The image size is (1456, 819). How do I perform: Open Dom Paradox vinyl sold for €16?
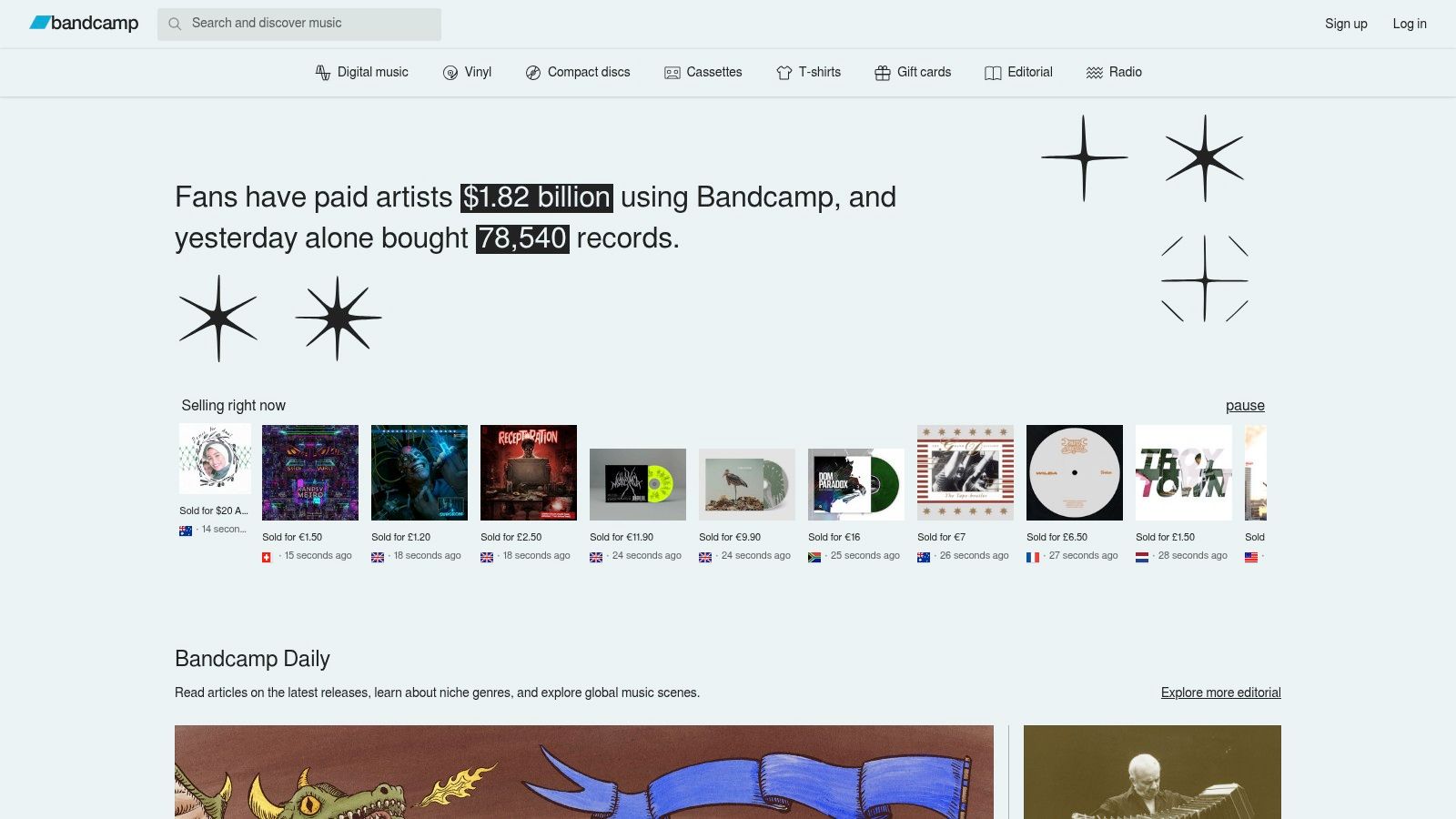coord(856,484)
